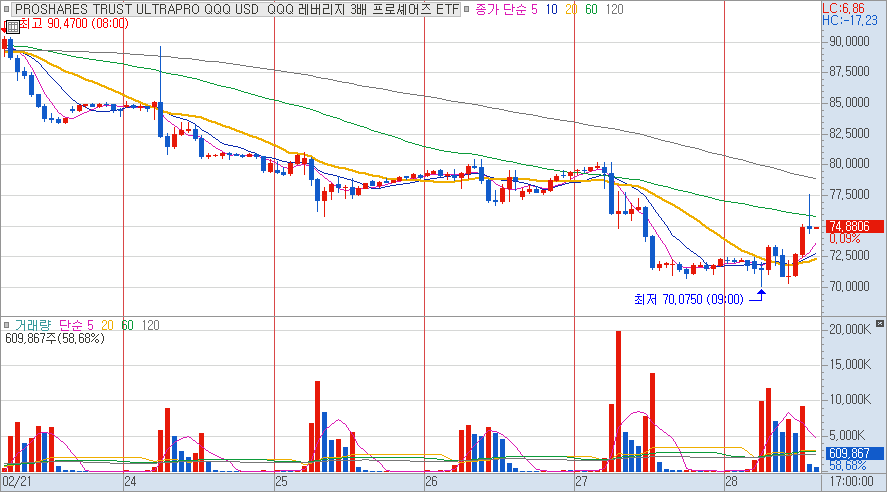Image resolution: width=887 pixels, height=492 pixels.
Task: Close the volume panel with its X icon
Action: pyautogui.click(x=880, y=323)
